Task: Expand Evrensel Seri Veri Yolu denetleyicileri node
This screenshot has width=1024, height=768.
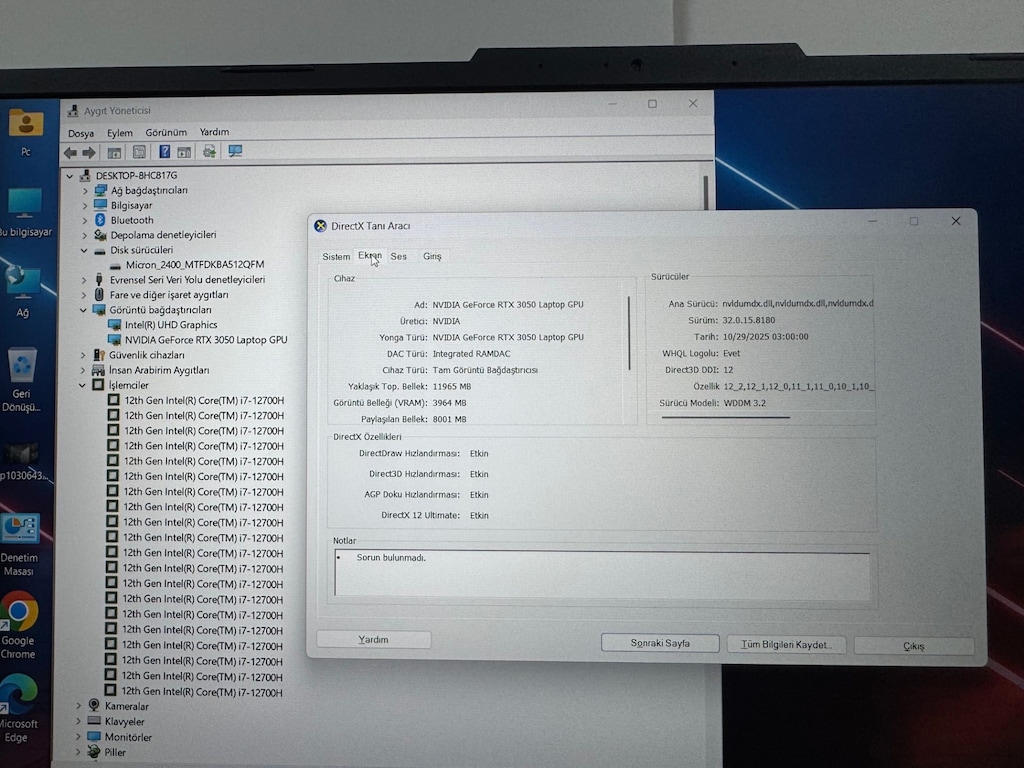Action: tap(84, 280)
